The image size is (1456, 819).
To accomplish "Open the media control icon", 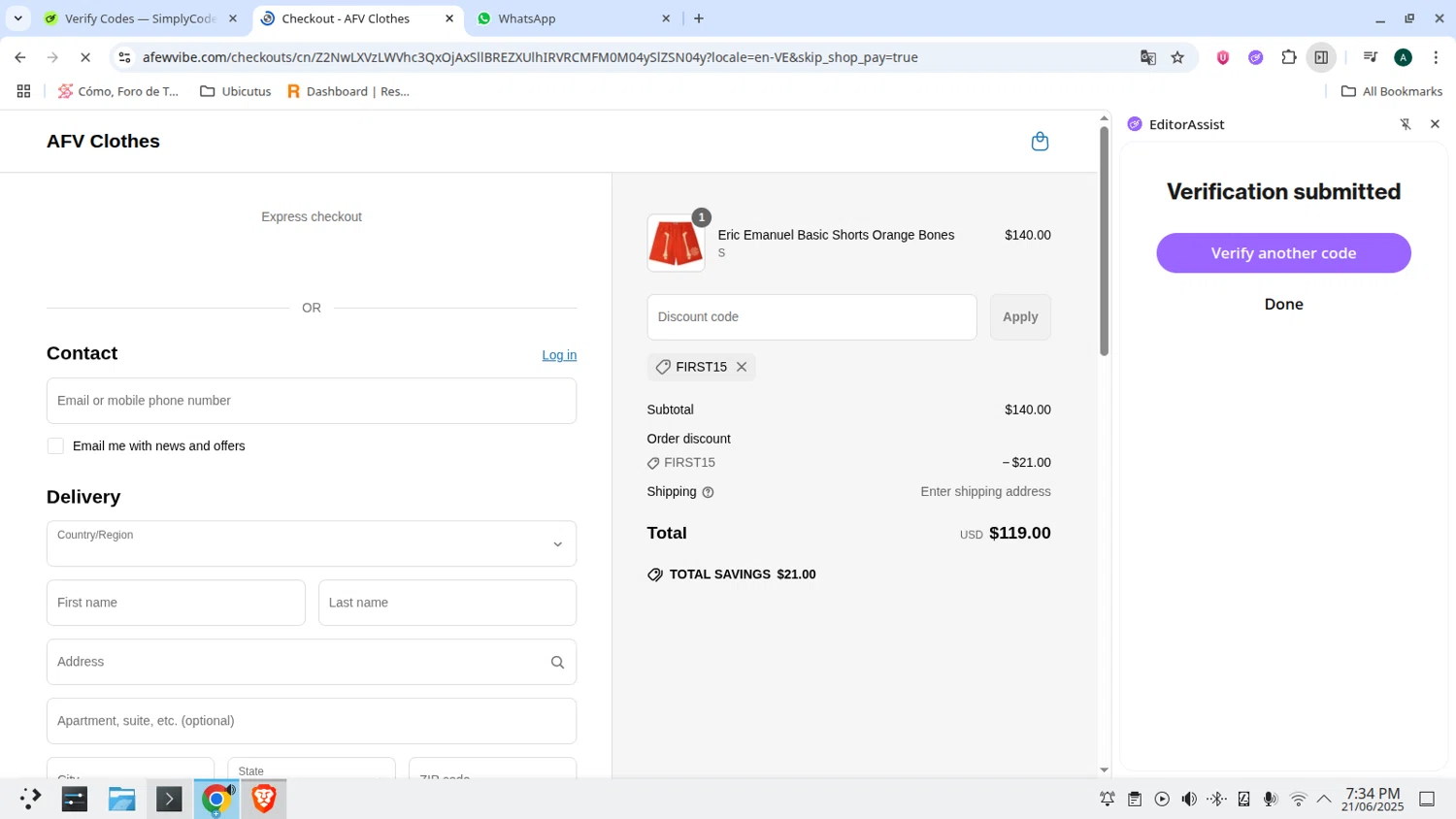I will [x=1370, y=57].
